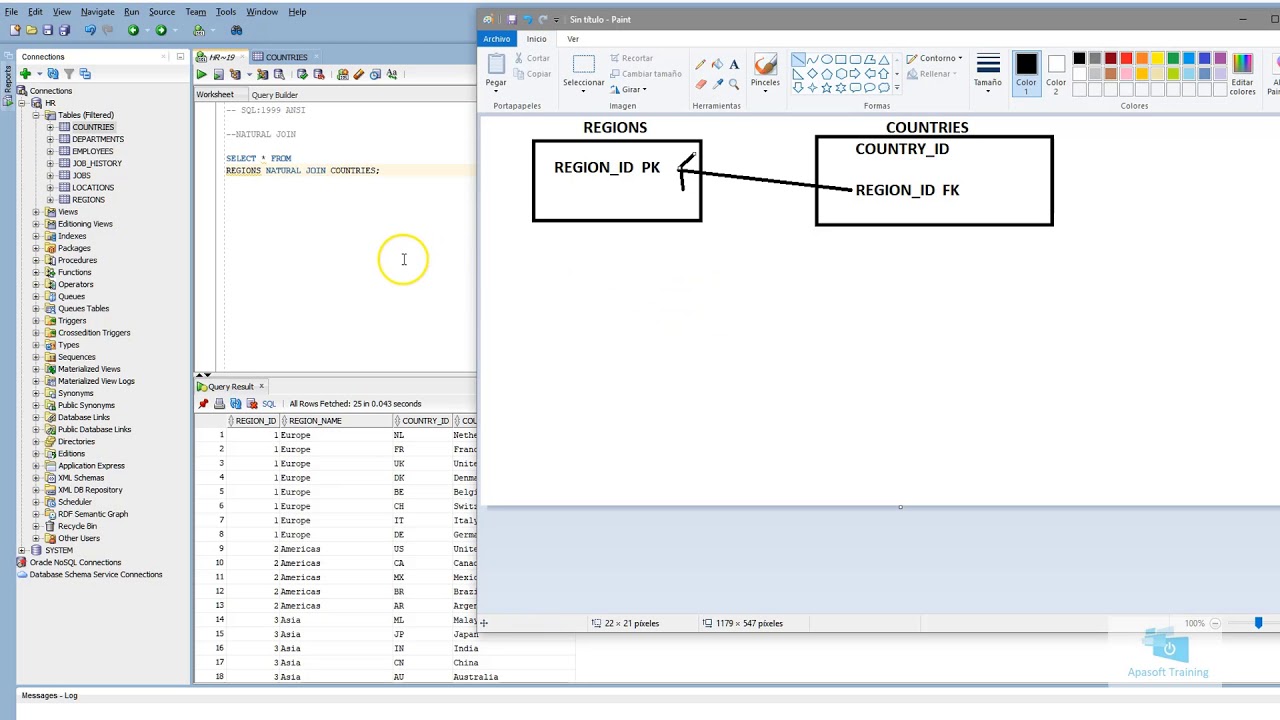Click the Rollback icon in the worksheet toolbar
Viewport: 1280px width, 720px height.
(x=319, y=74)
